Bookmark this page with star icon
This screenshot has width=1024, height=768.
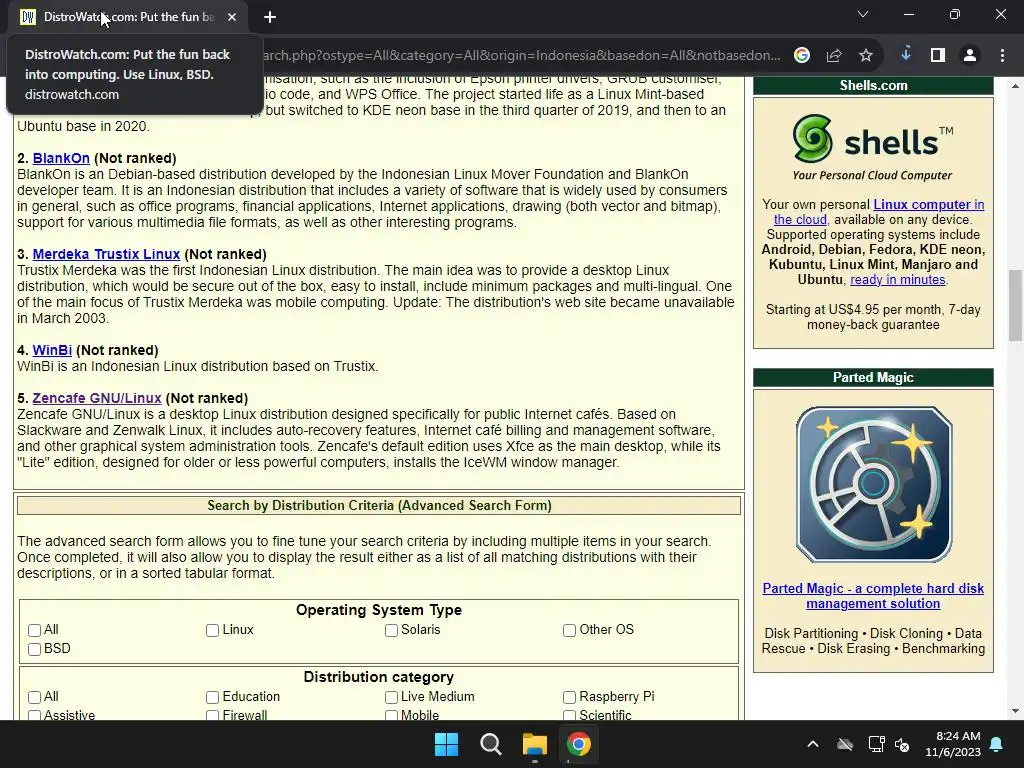pyautogui.click(x=865, y=56)
